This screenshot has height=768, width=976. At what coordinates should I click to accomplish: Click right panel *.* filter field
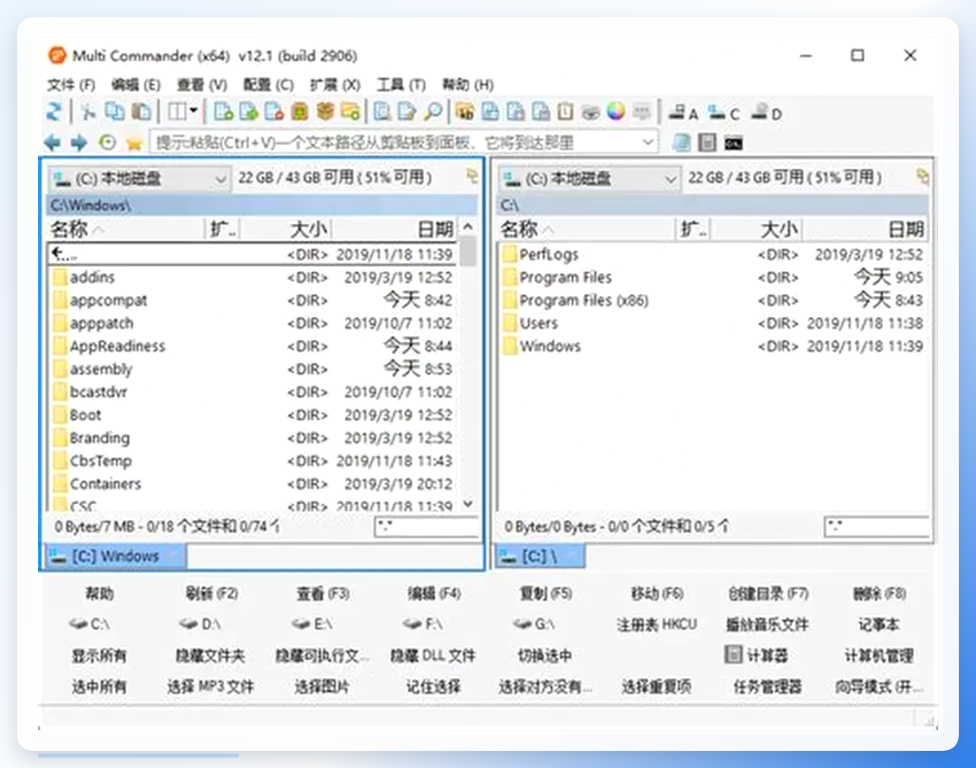877,527
